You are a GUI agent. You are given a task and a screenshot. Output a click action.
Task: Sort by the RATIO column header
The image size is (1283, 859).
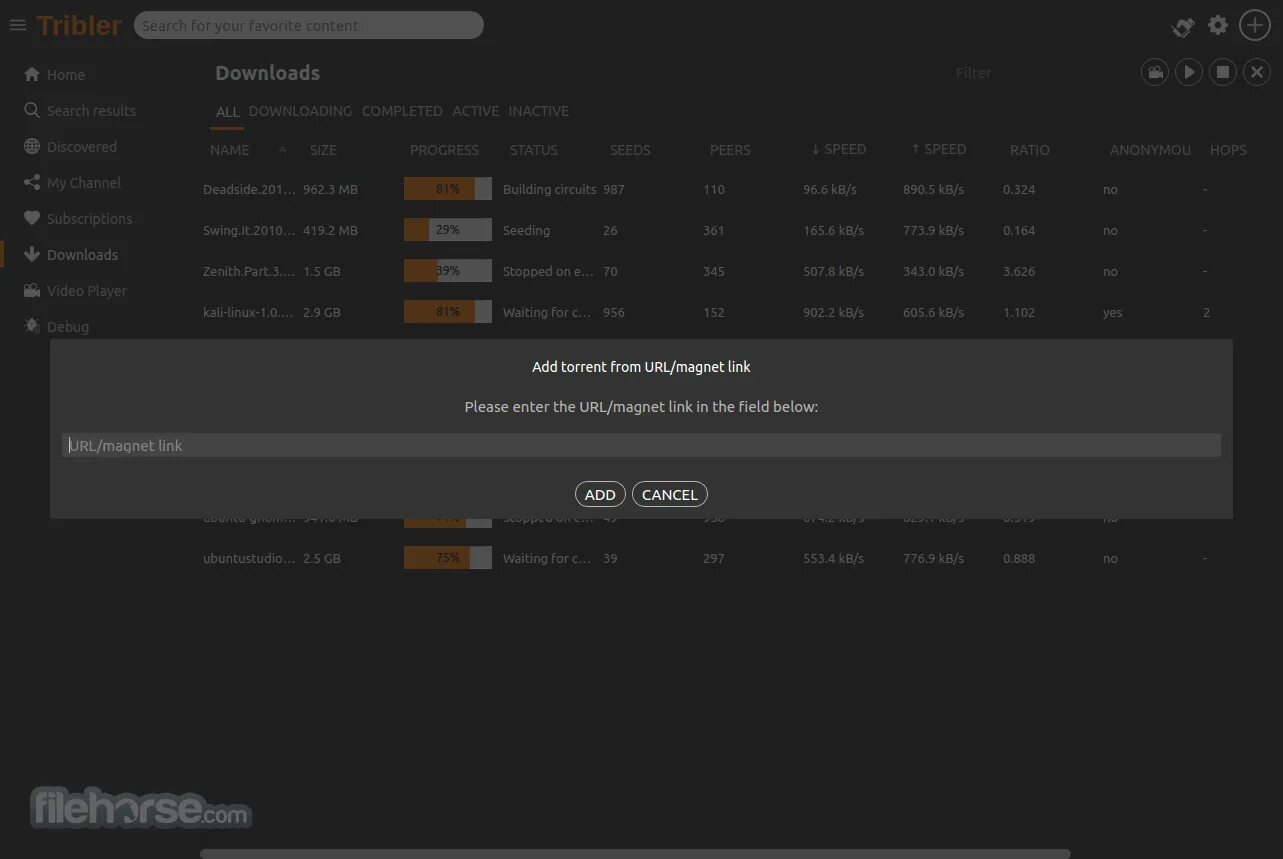point(1030,150)
